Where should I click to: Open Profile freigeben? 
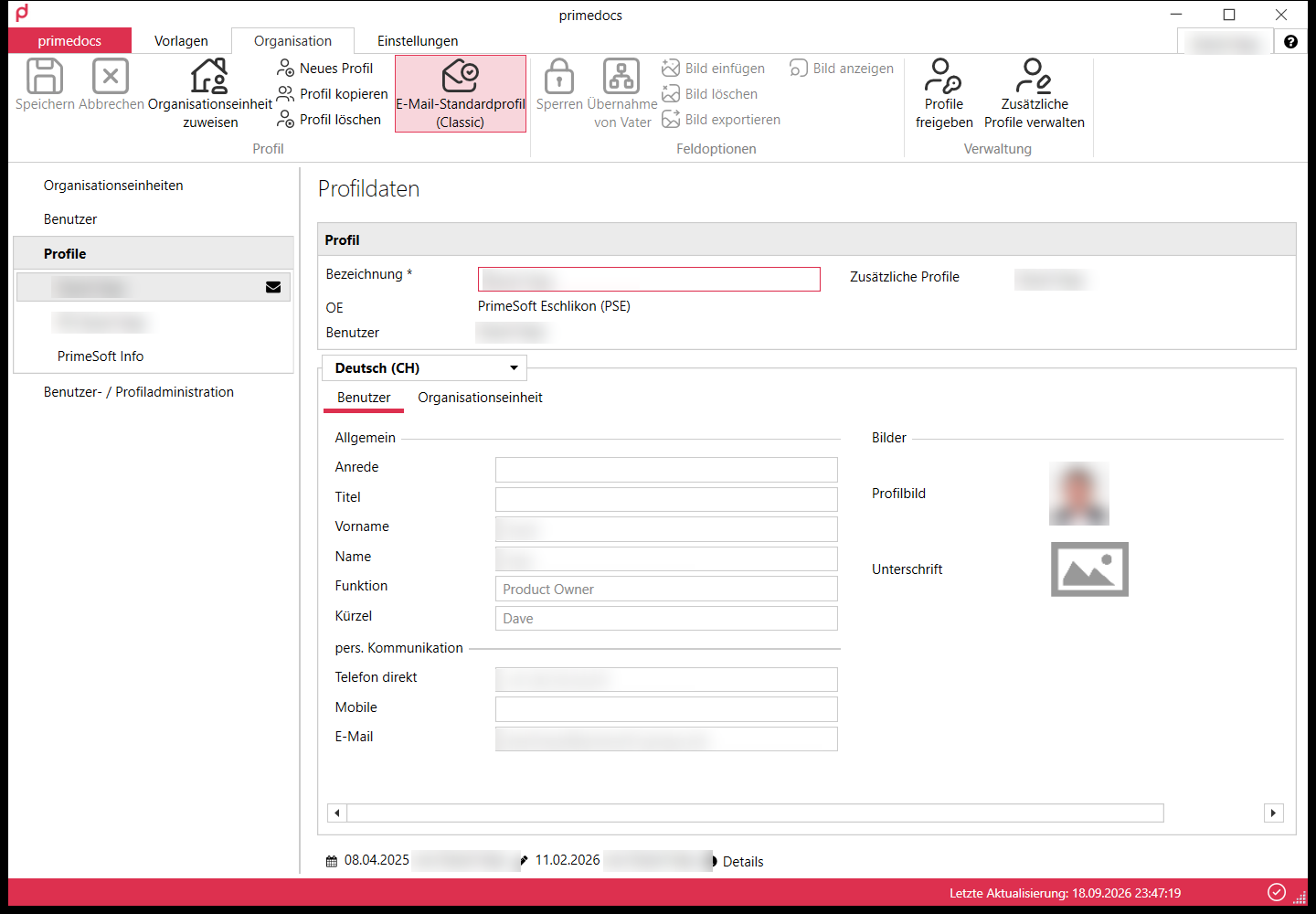944,94
